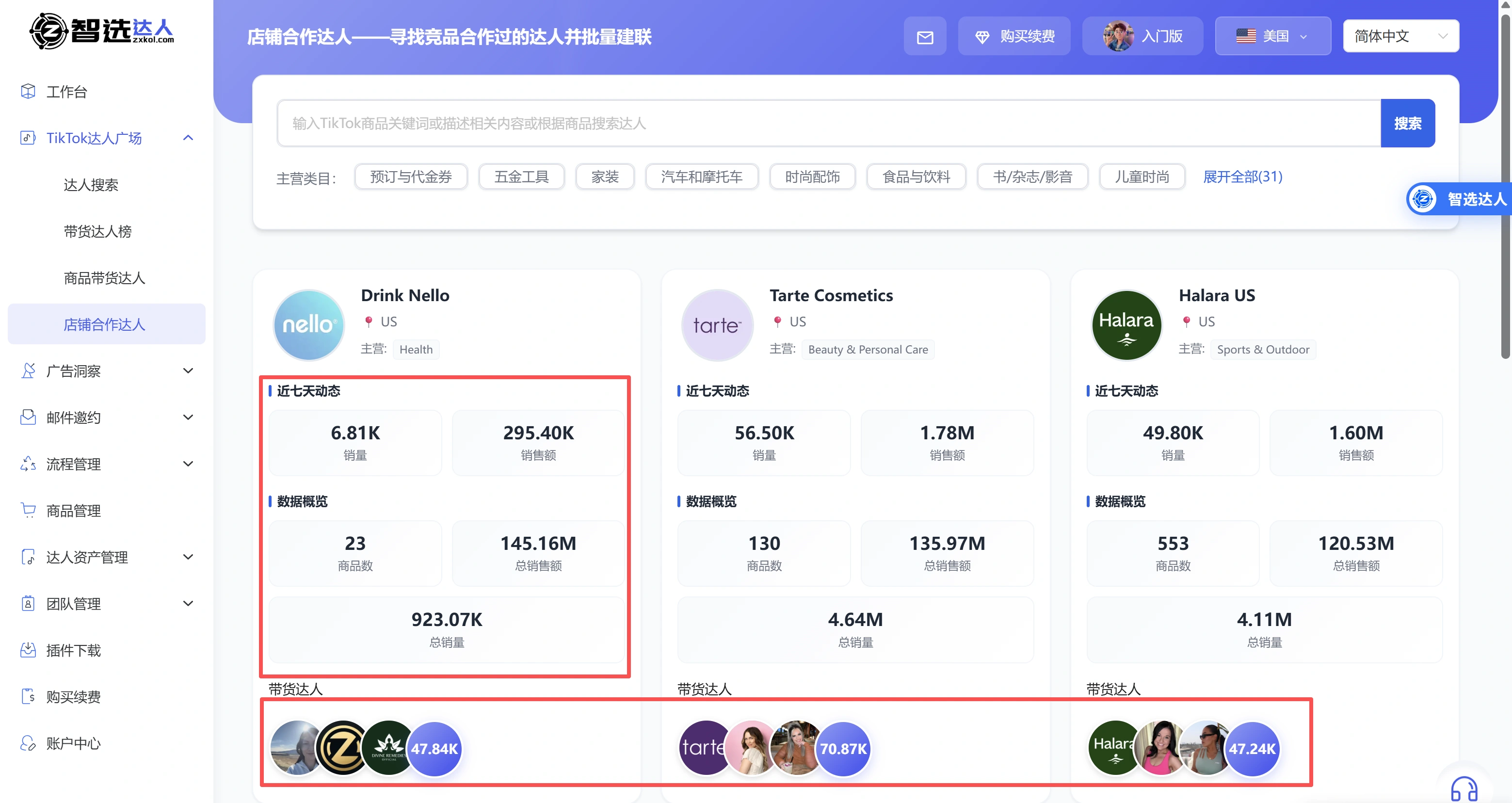Click the 47.84K creator count bubble
The image size is (1512, 803).
pyautogui.click(x=434, y=748)
